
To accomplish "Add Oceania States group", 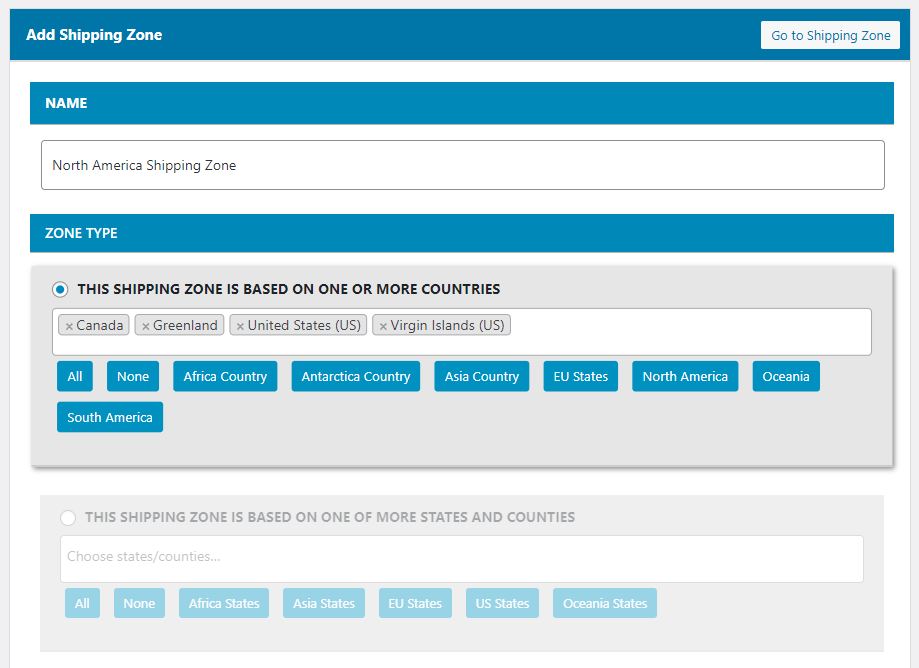I will point(605,603).
